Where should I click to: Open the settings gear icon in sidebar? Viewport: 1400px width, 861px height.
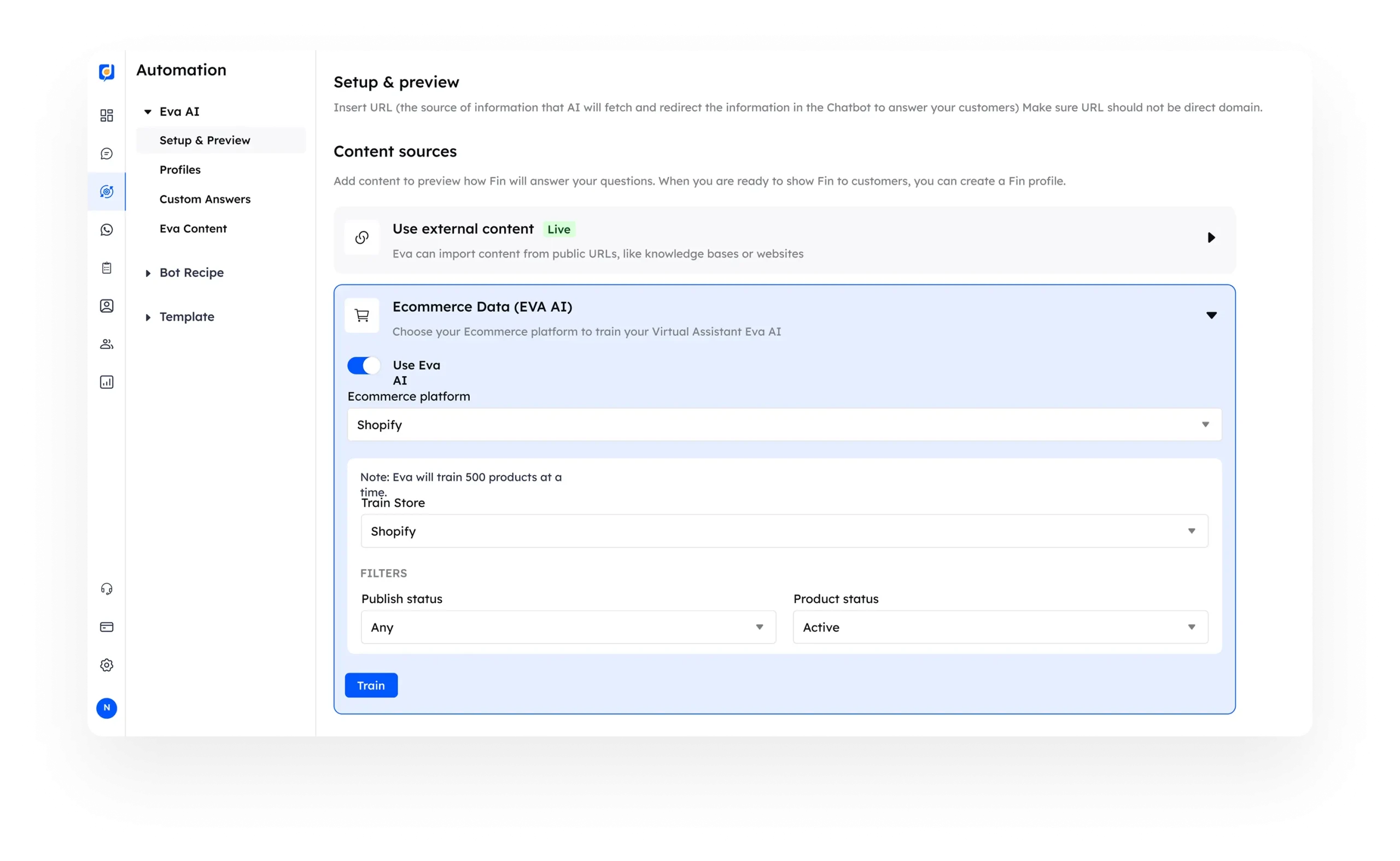[107, 665]
